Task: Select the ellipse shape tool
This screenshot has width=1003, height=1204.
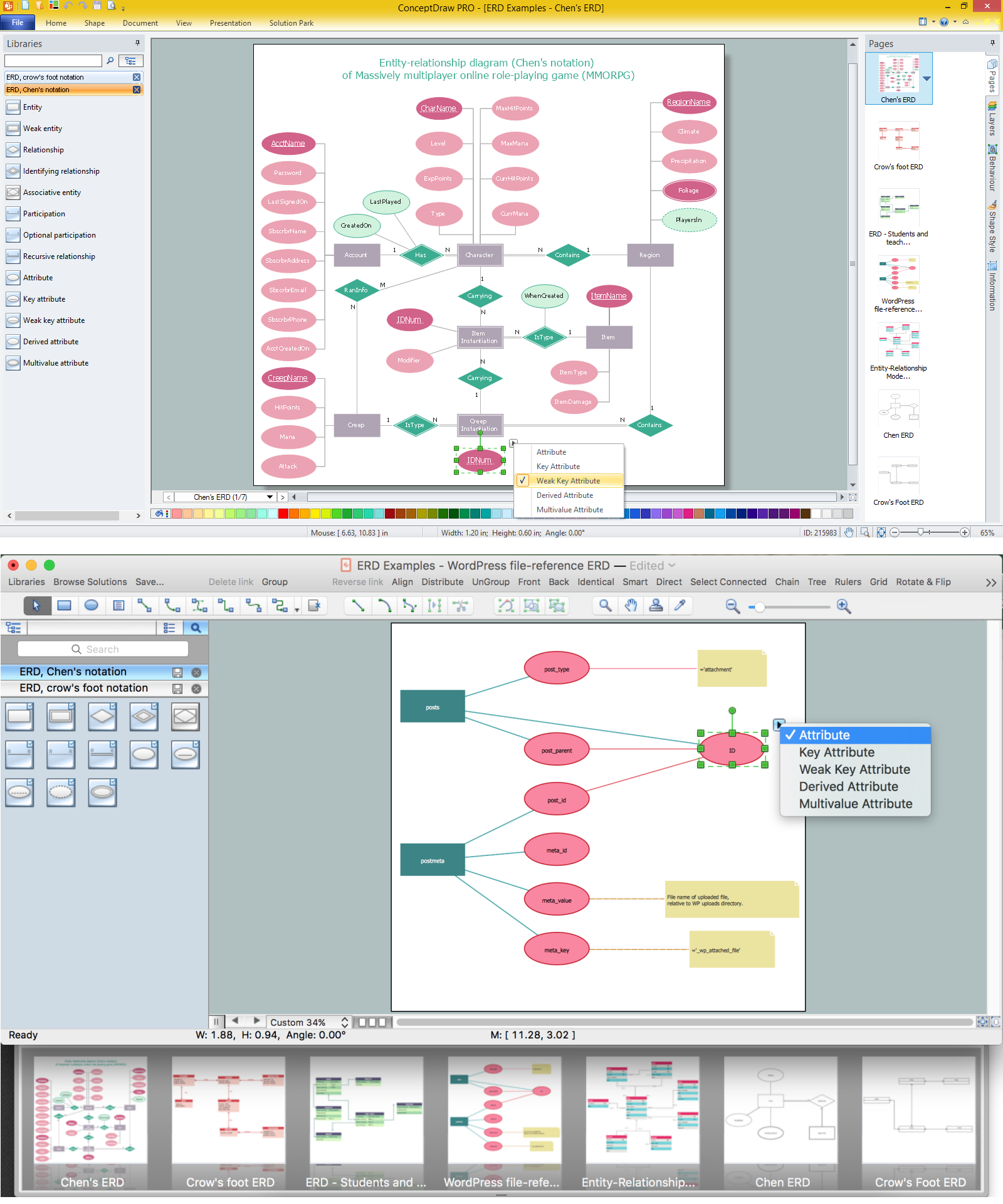Action: tap(92, 606)
